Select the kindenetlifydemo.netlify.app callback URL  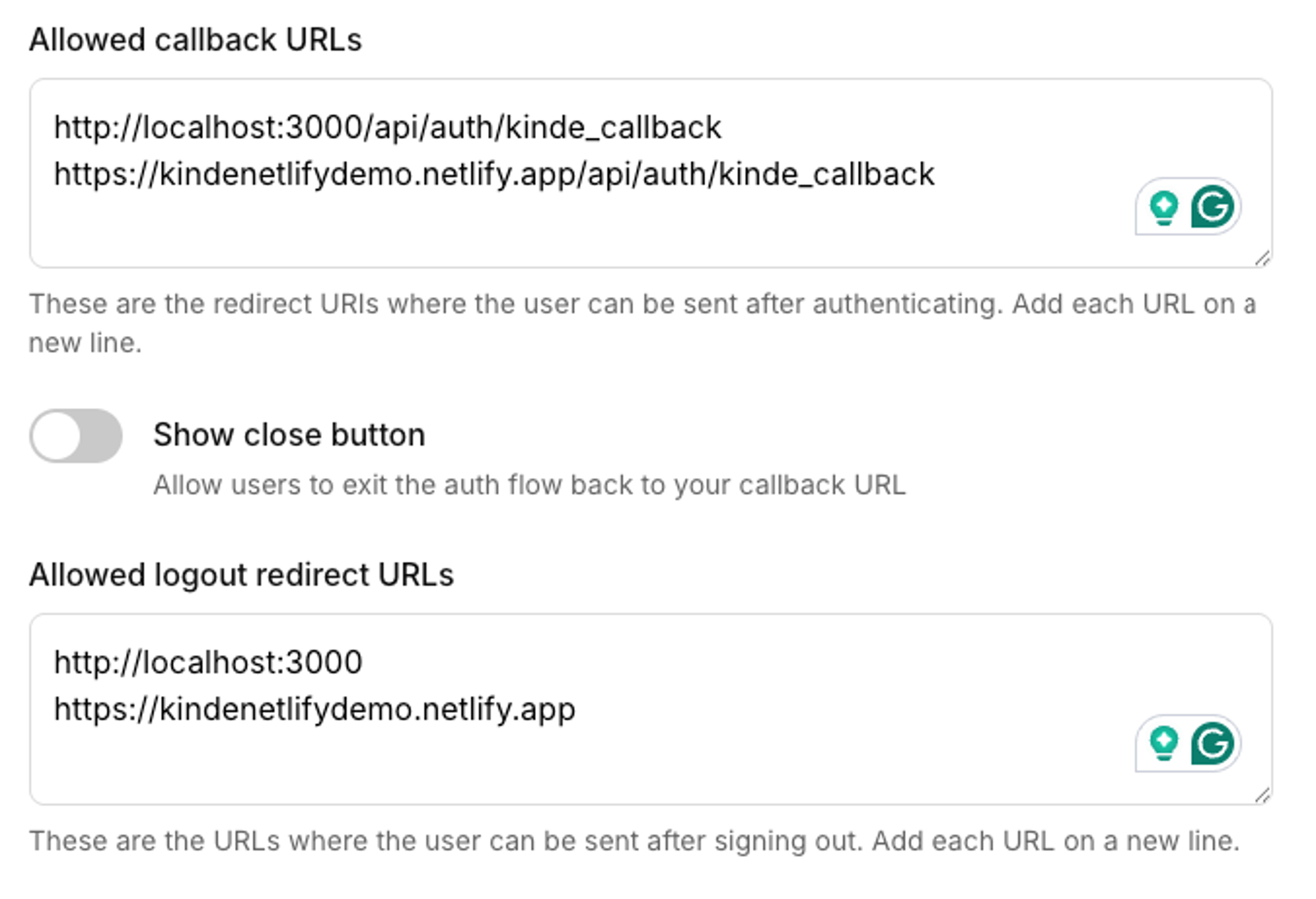(494, 174)
